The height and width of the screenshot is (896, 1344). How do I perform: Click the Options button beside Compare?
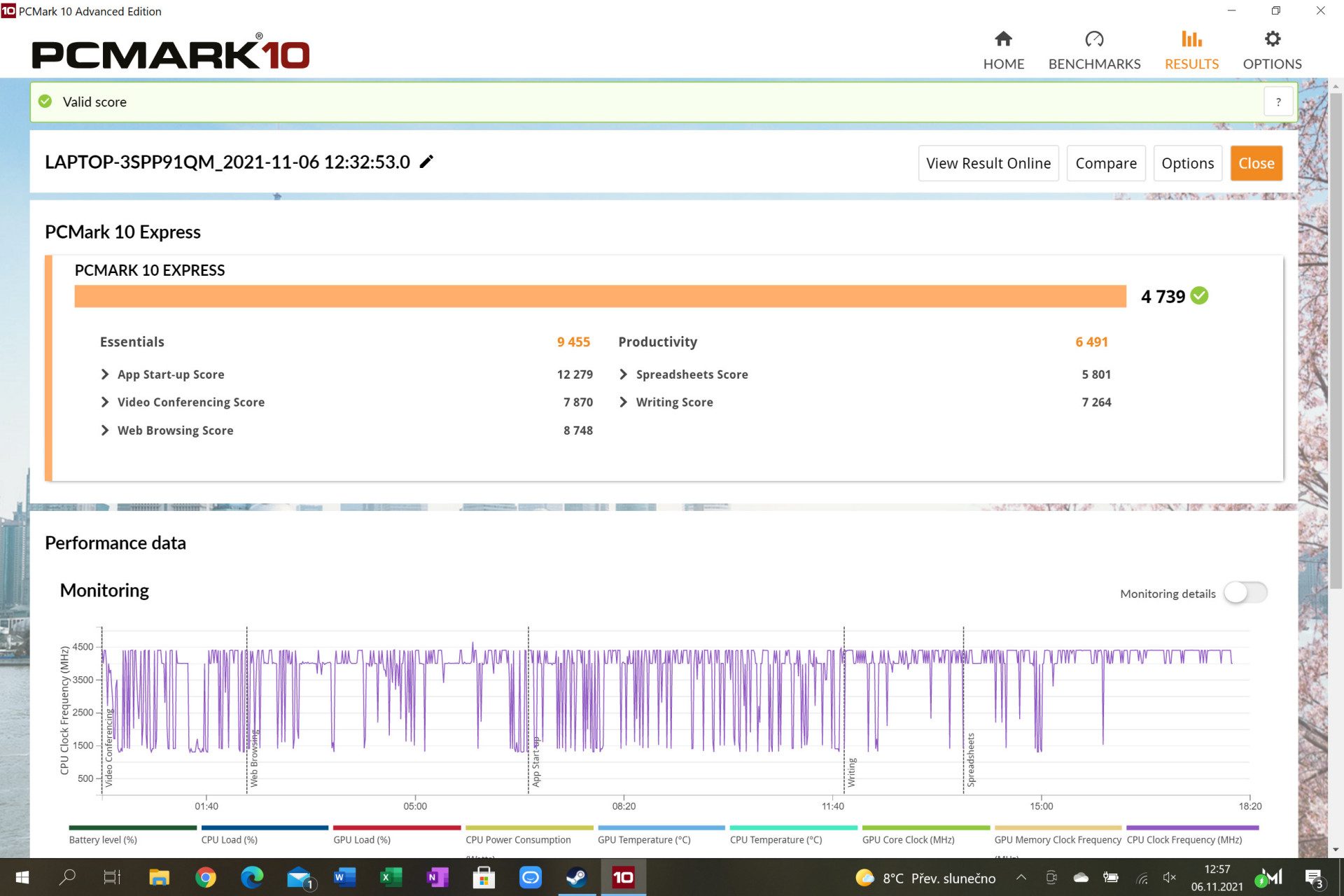1188,163
